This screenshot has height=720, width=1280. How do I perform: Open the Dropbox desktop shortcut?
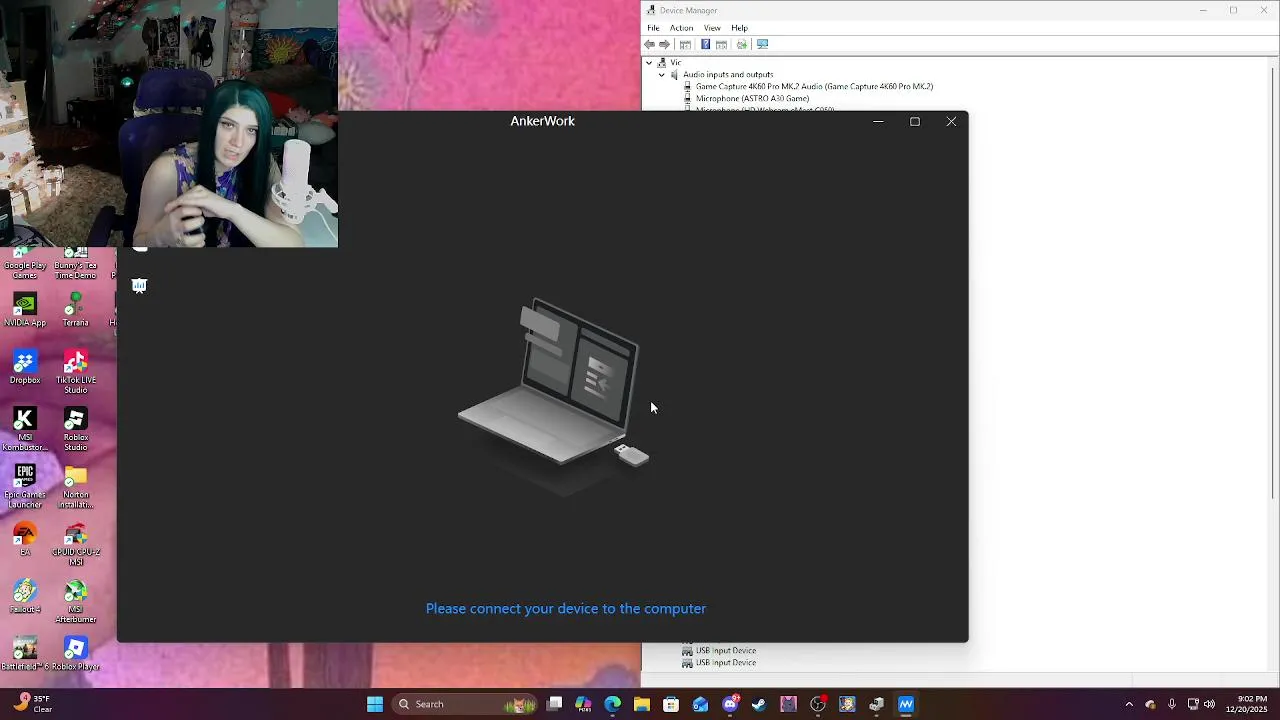coord(25,367)
